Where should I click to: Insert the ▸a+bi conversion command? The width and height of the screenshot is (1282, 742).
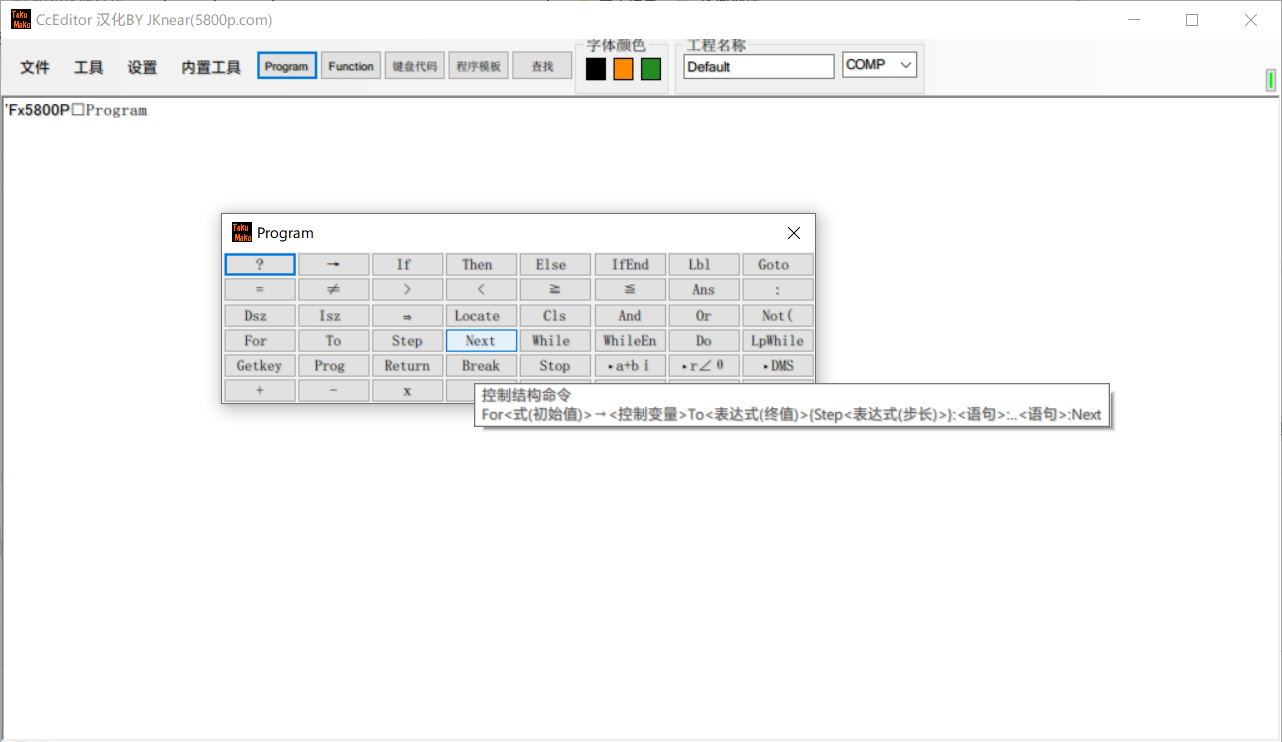[x=630, y=366]
